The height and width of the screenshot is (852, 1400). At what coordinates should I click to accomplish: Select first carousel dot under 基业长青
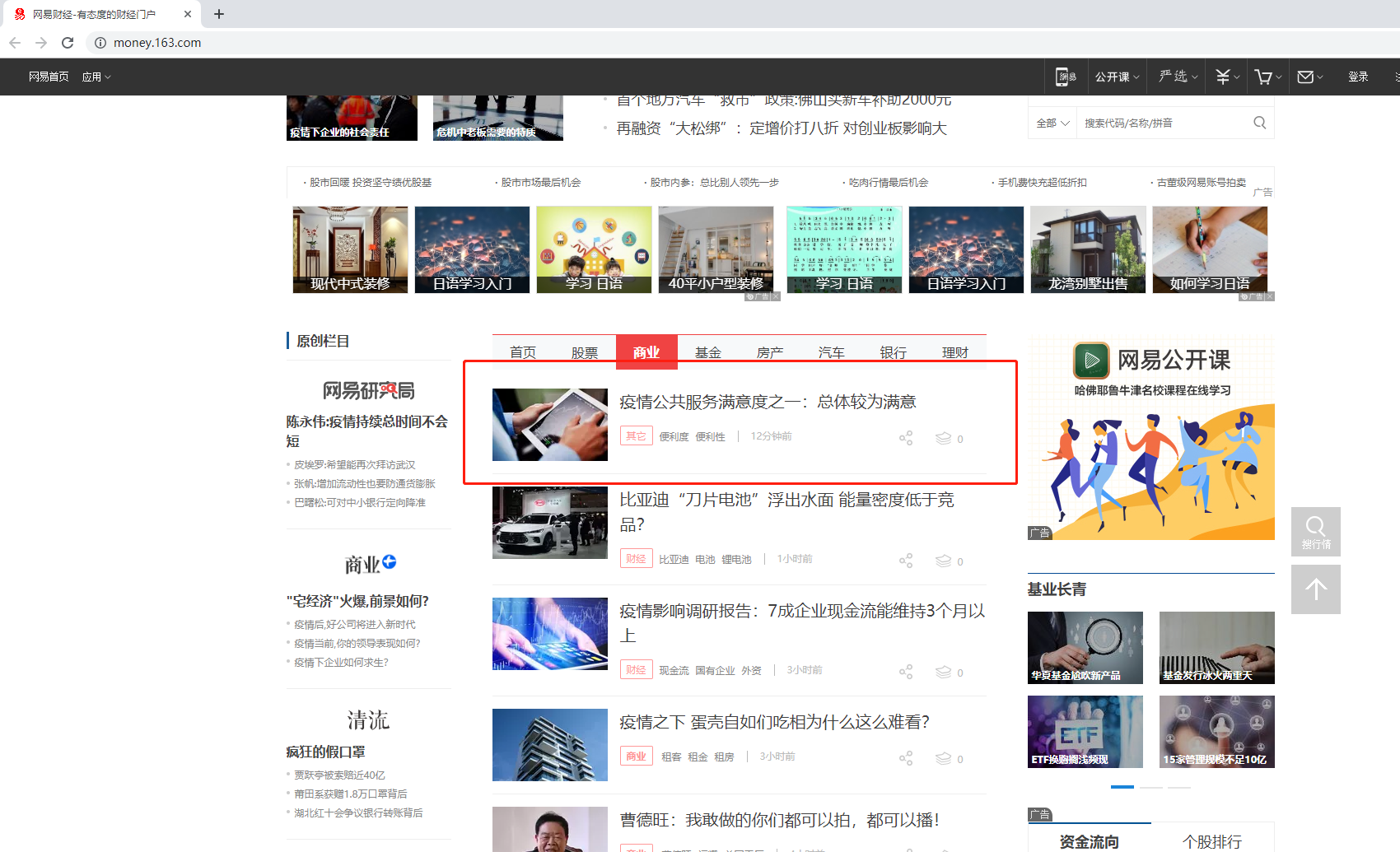[x=1122, y=787]
